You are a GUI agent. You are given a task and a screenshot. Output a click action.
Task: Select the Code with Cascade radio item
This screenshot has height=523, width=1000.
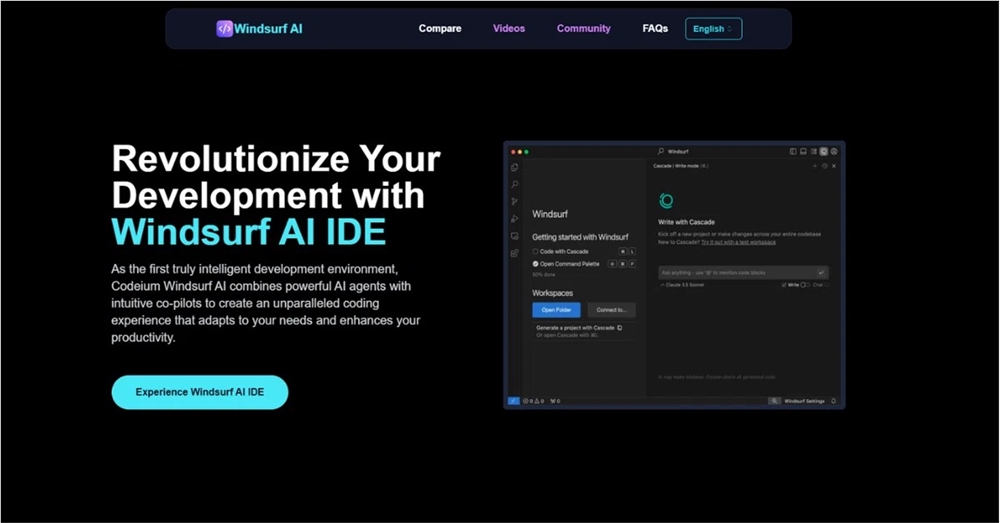point(536,251)
